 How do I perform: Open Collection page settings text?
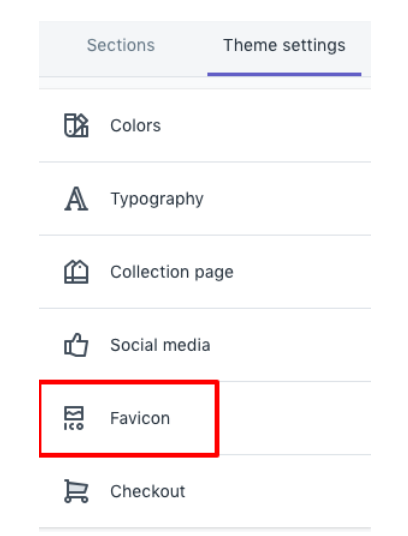click(x=172, y=272)
